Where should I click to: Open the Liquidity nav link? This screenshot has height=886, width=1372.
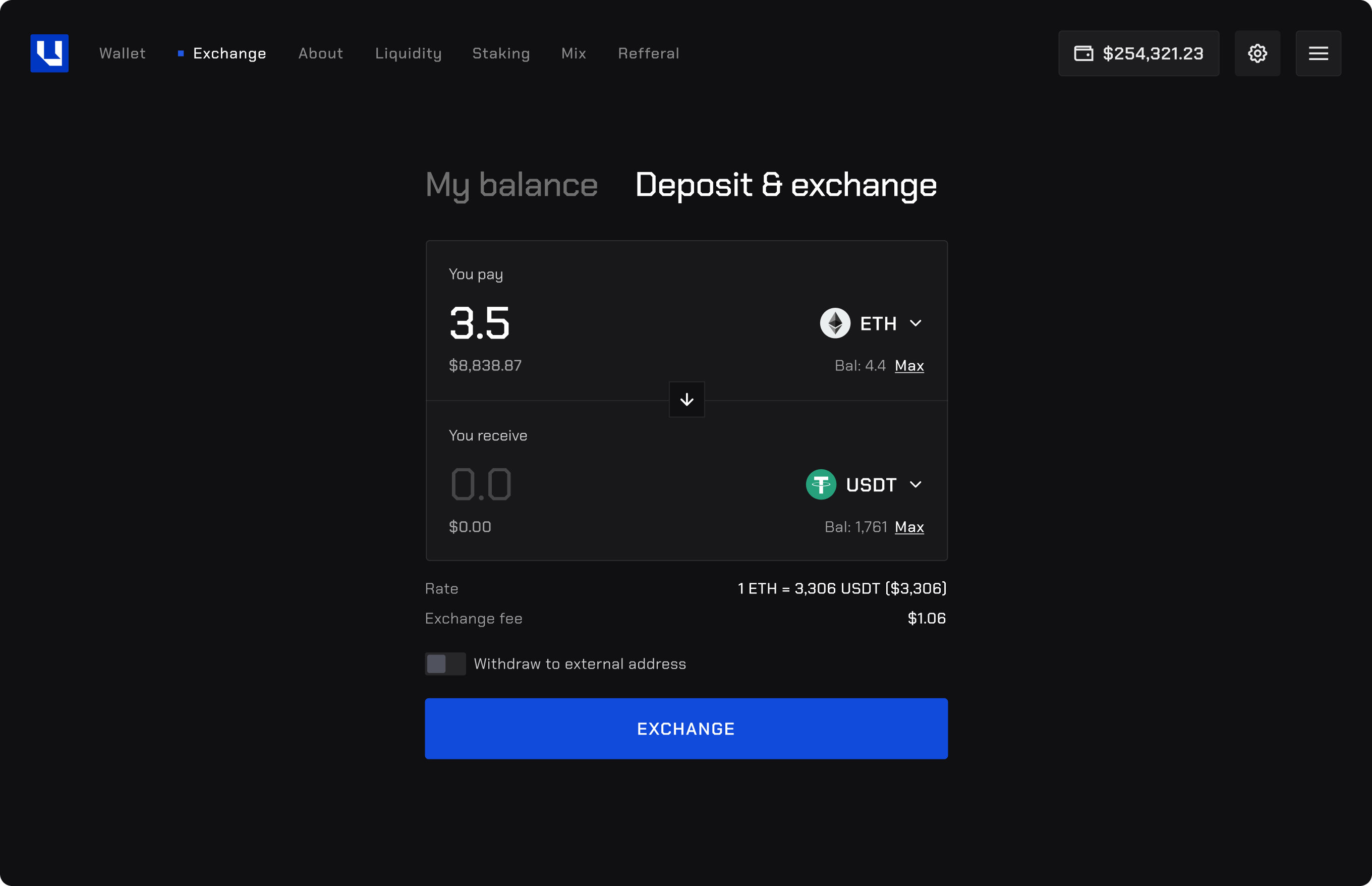point(408,53)
